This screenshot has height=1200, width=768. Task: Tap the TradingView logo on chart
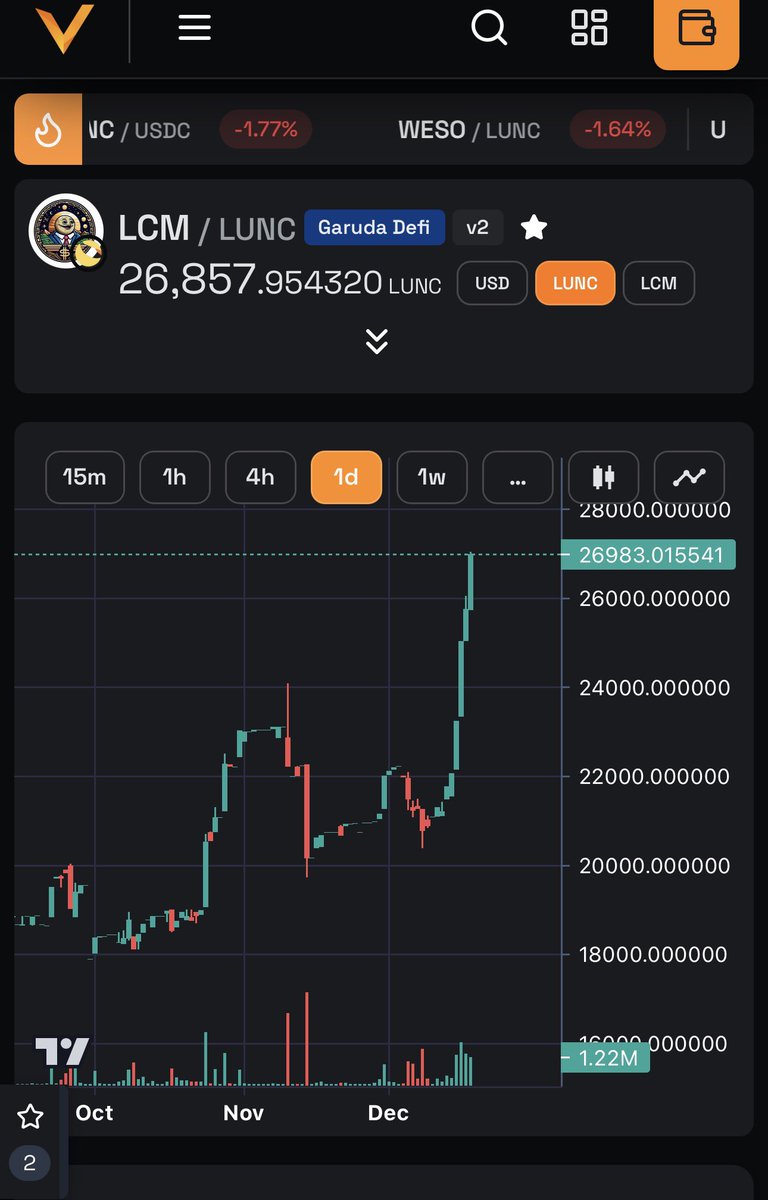62,1052
